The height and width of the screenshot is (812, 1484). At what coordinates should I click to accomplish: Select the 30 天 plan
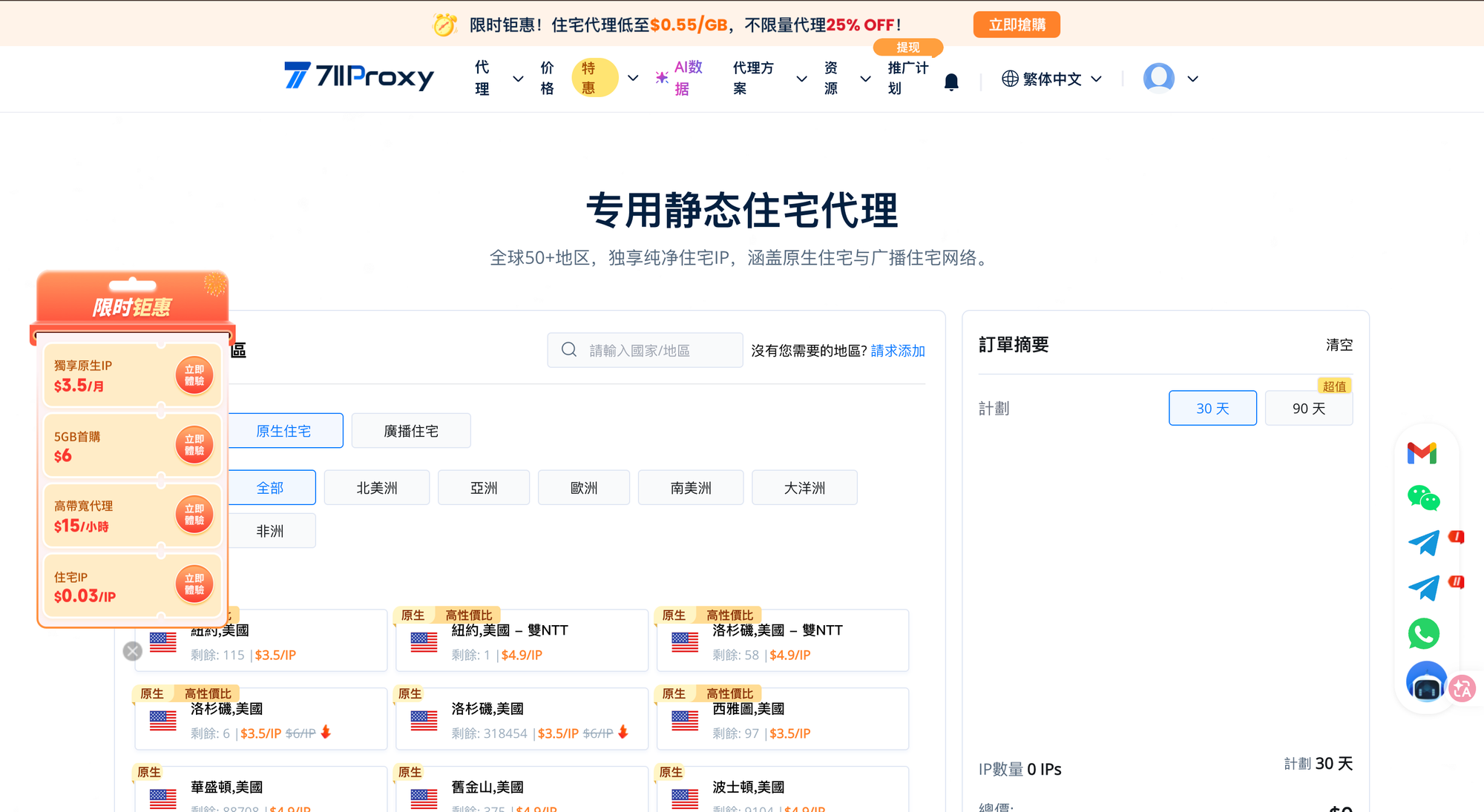pos(1212,408)
